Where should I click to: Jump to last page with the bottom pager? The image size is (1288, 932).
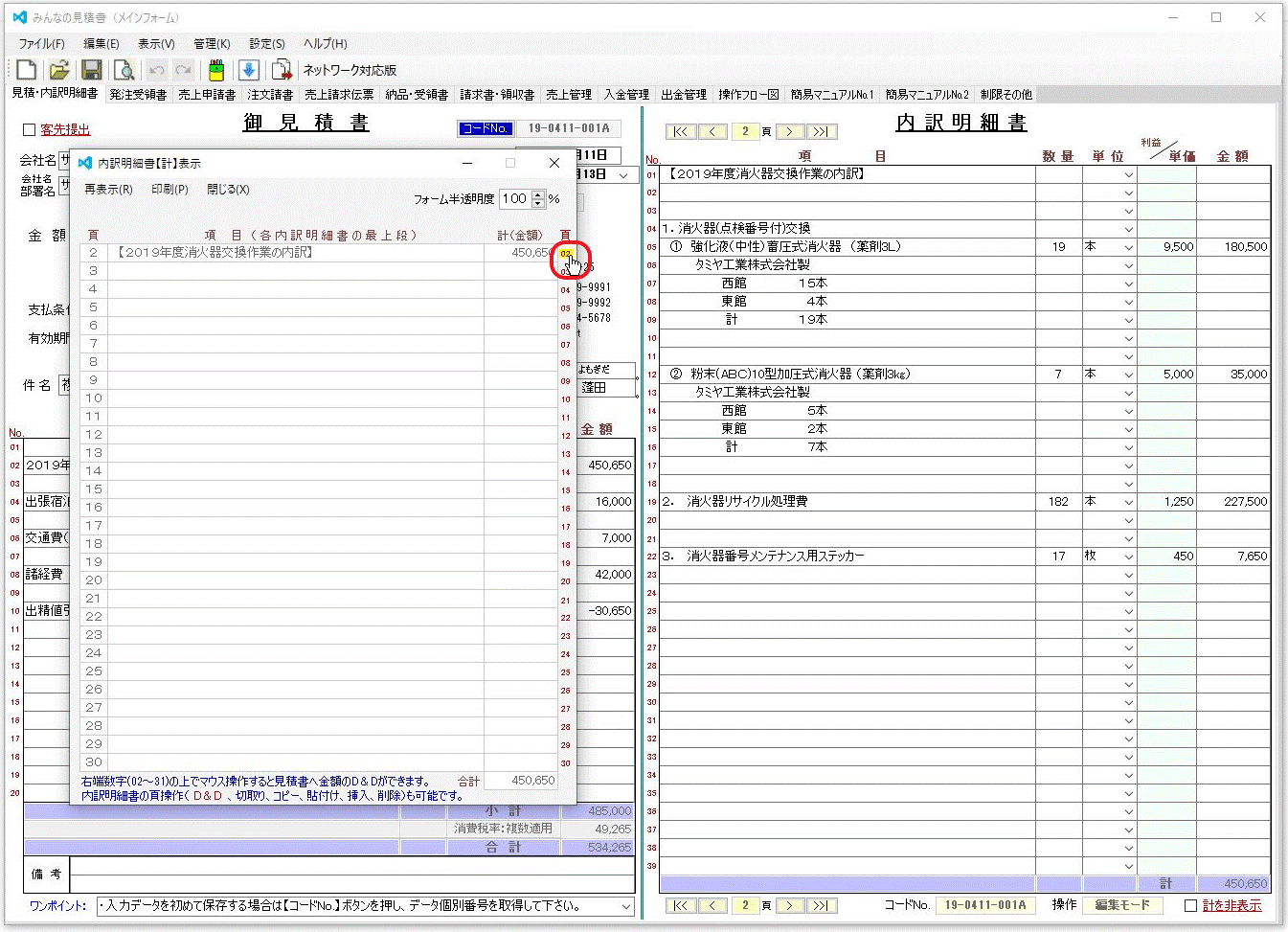click(822, 905)
